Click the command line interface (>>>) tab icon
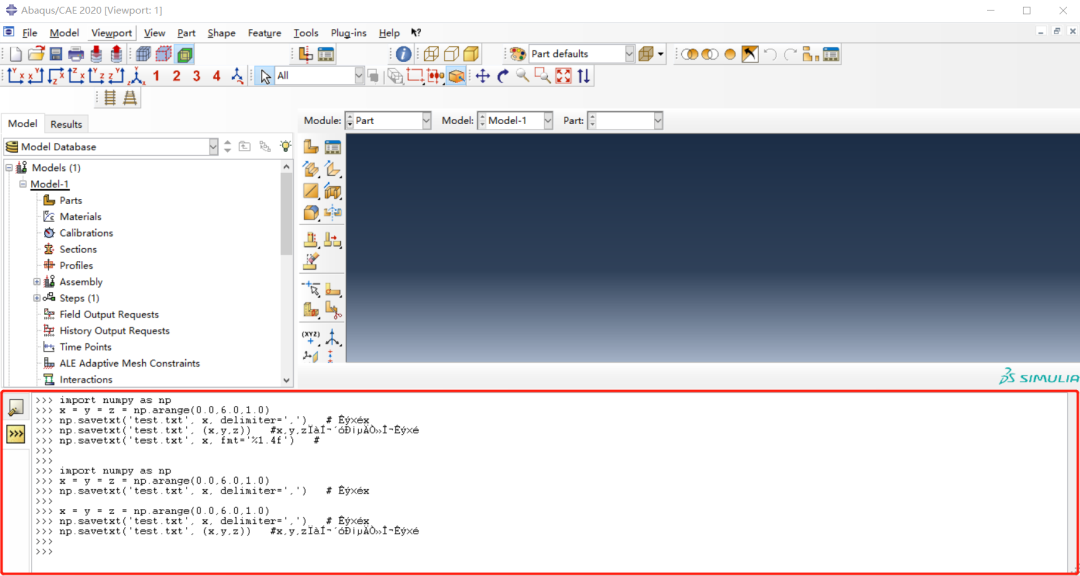The image size is (1080, 576). point(16,434)
